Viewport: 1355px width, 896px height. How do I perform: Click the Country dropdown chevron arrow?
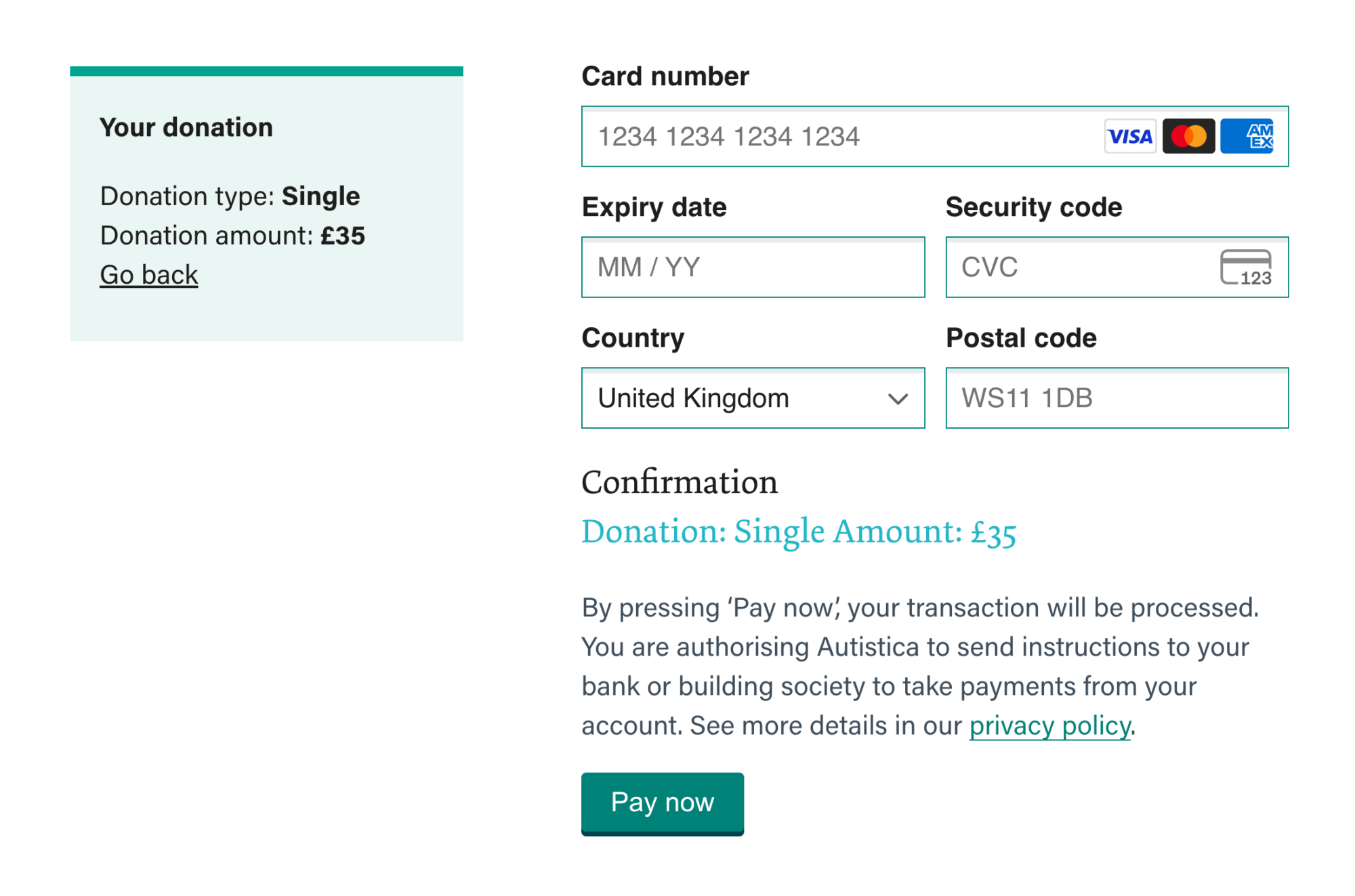click(x=898, y=400)
